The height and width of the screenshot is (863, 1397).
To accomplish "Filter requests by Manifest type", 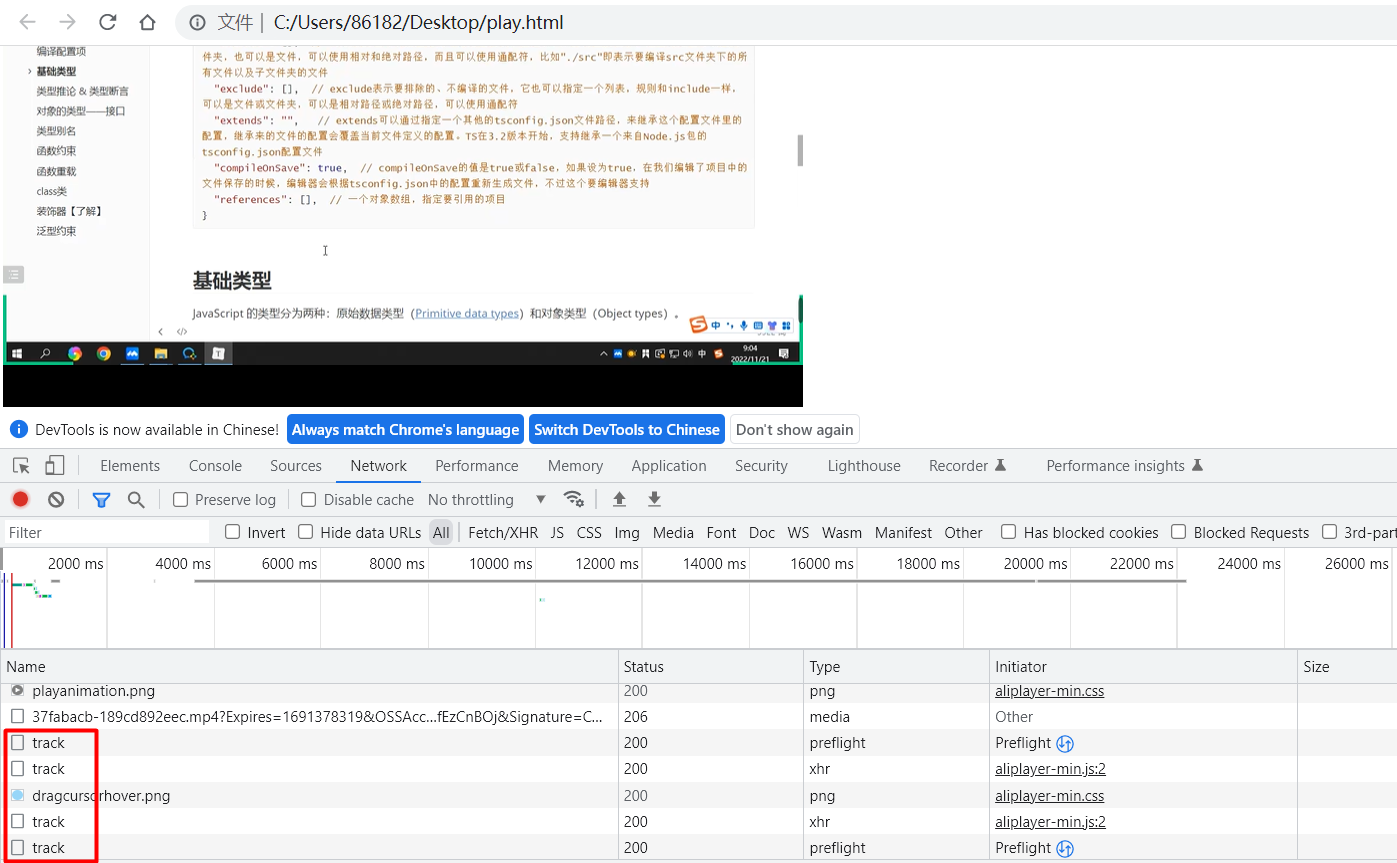I will (903, 532).
